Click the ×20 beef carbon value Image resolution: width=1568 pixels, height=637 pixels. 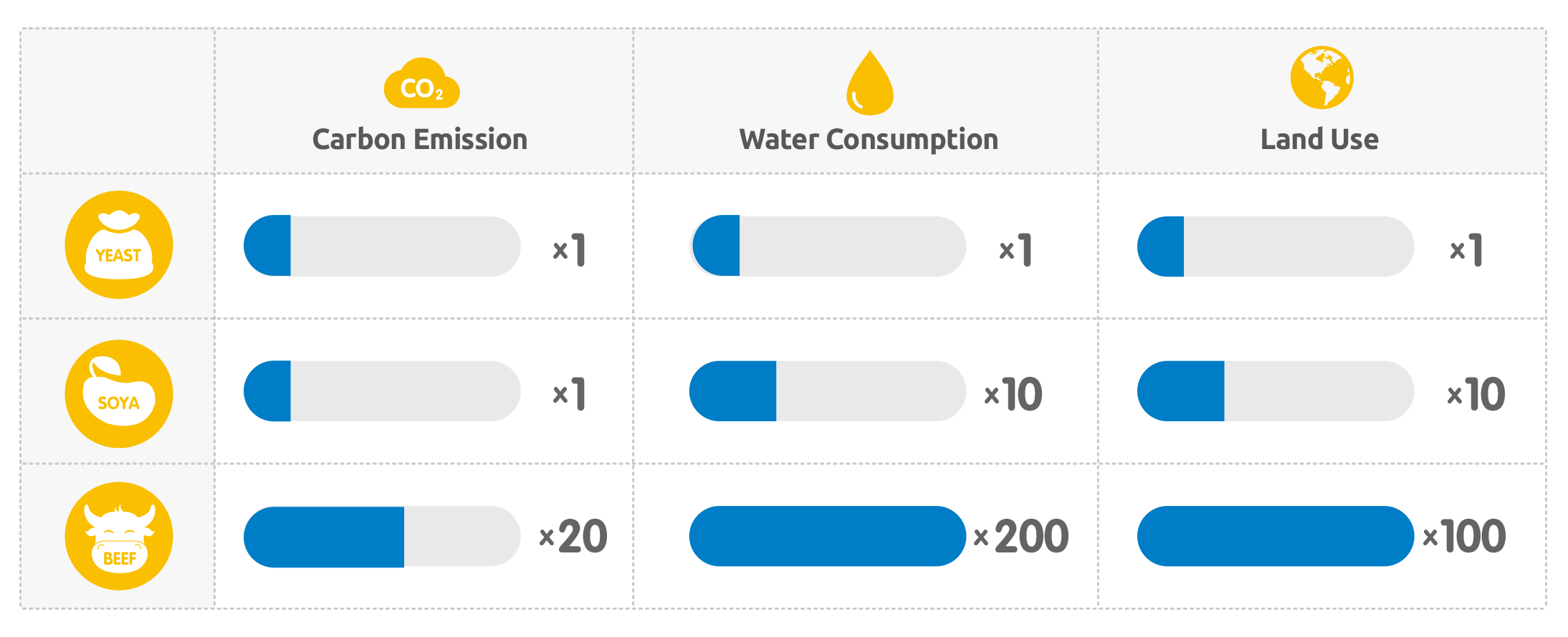pos(573,537)
